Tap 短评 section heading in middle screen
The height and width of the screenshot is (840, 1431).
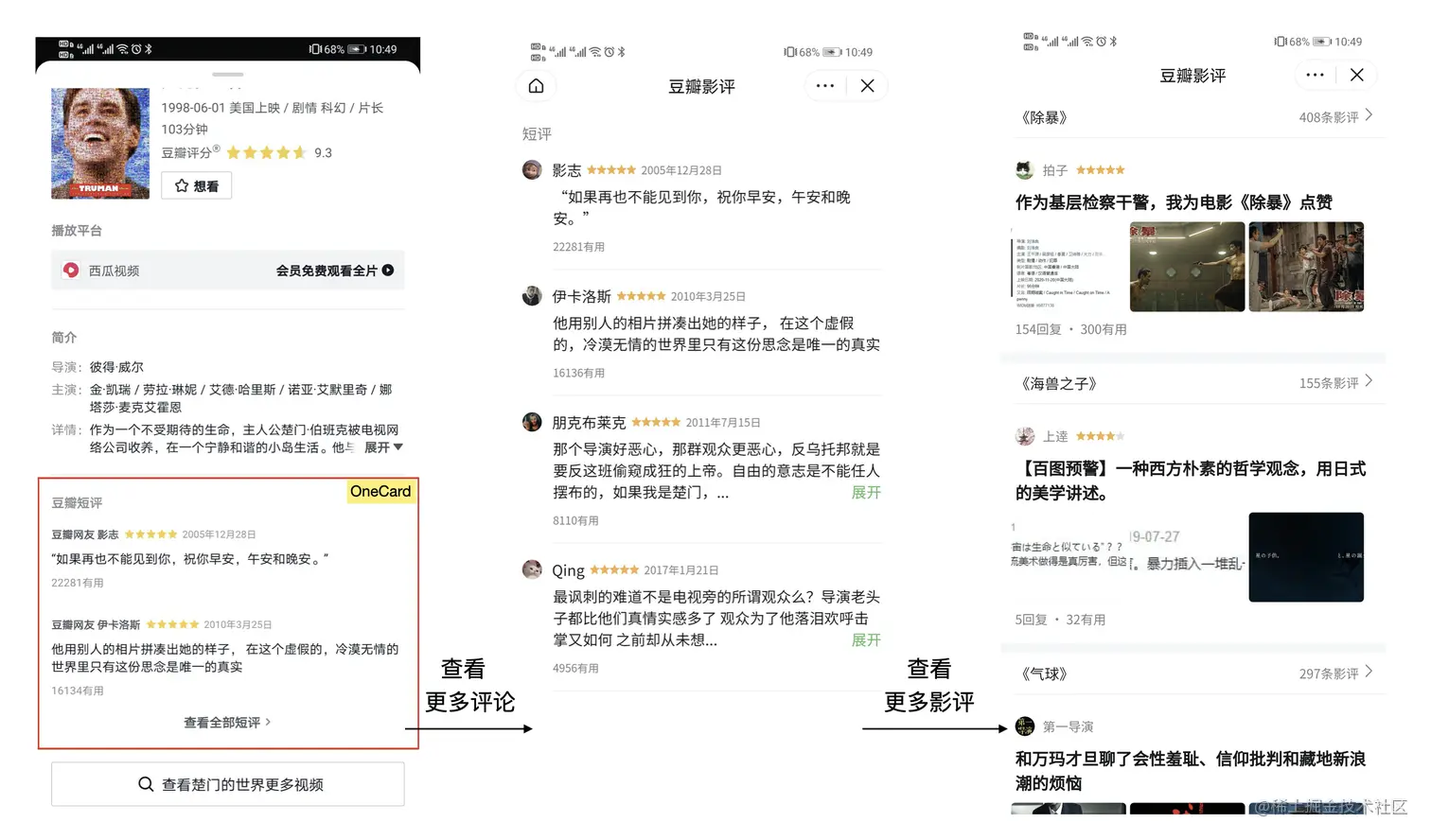[537, 134]
